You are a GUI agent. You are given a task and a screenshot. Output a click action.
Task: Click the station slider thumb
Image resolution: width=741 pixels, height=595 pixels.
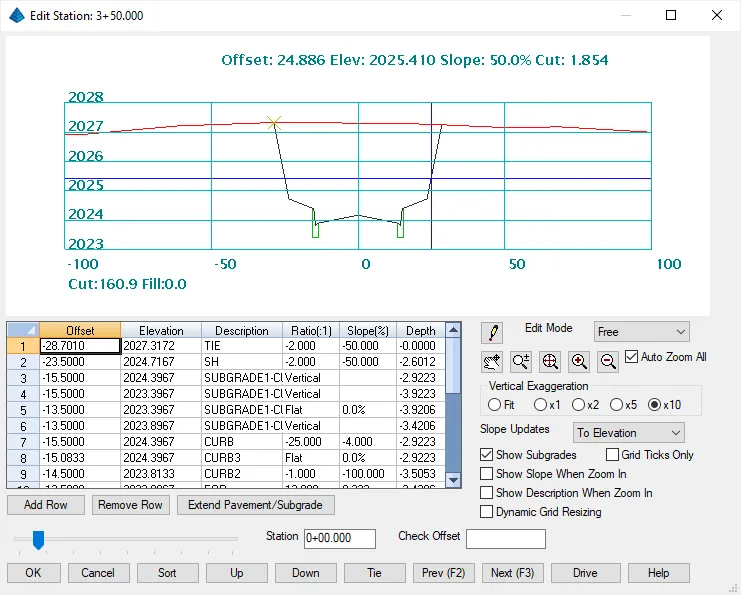click(x=38, y=540)
